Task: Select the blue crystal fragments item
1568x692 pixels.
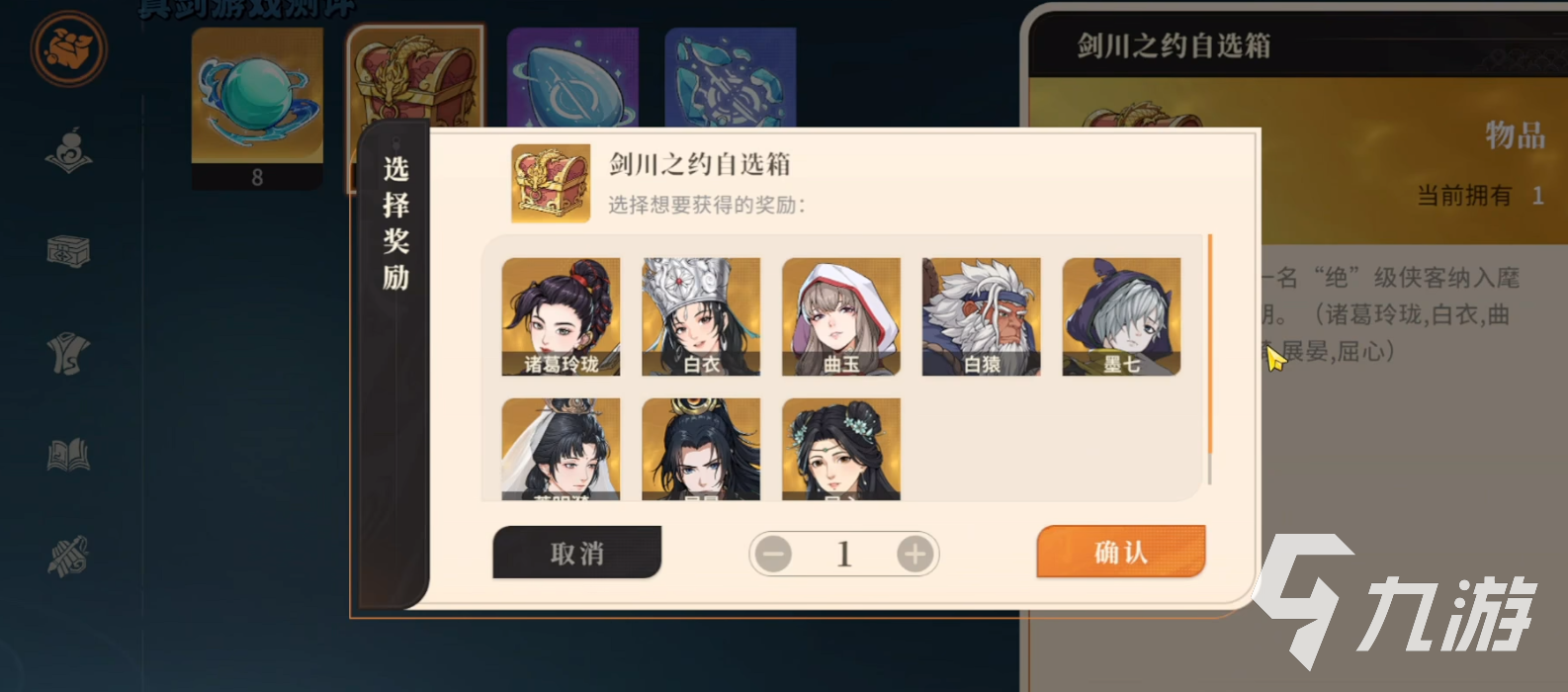Action: pyautogui.click(x=731, y=78)
